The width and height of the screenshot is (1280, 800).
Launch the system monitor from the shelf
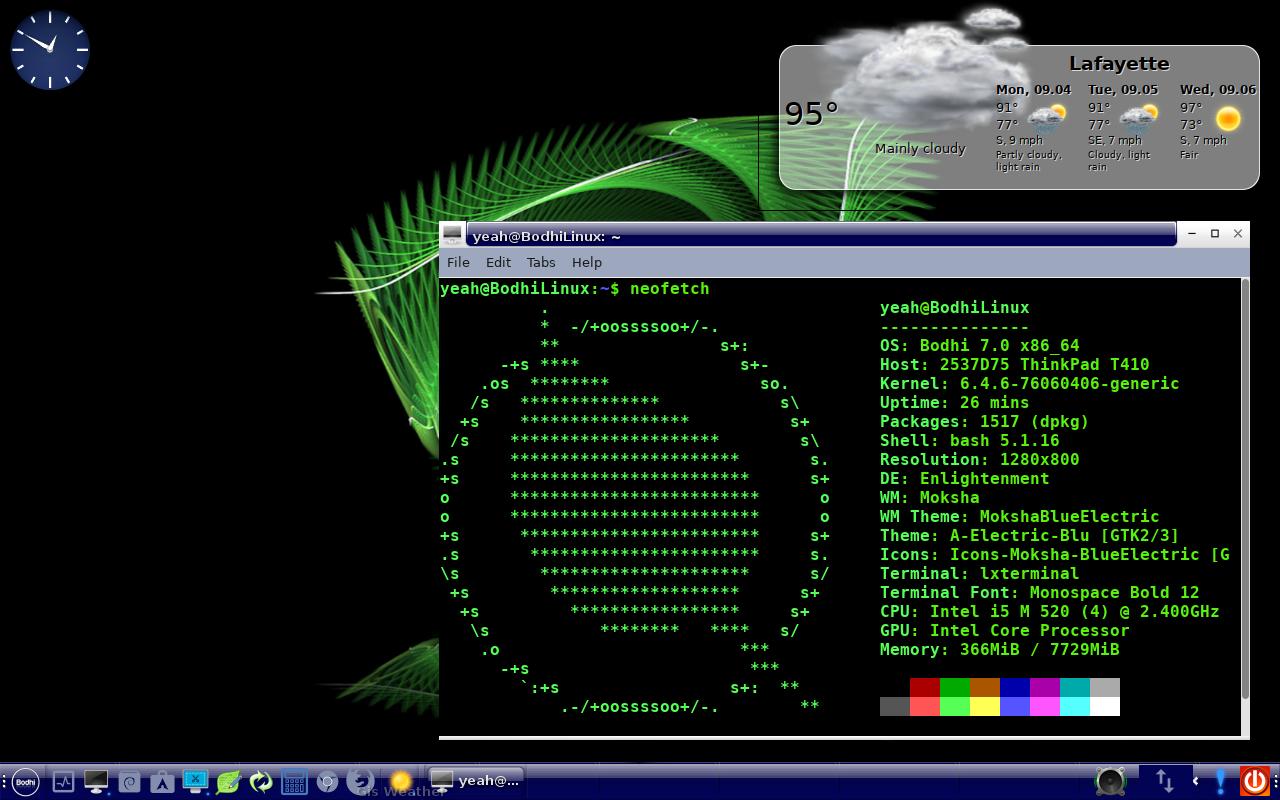pos(63,781)
